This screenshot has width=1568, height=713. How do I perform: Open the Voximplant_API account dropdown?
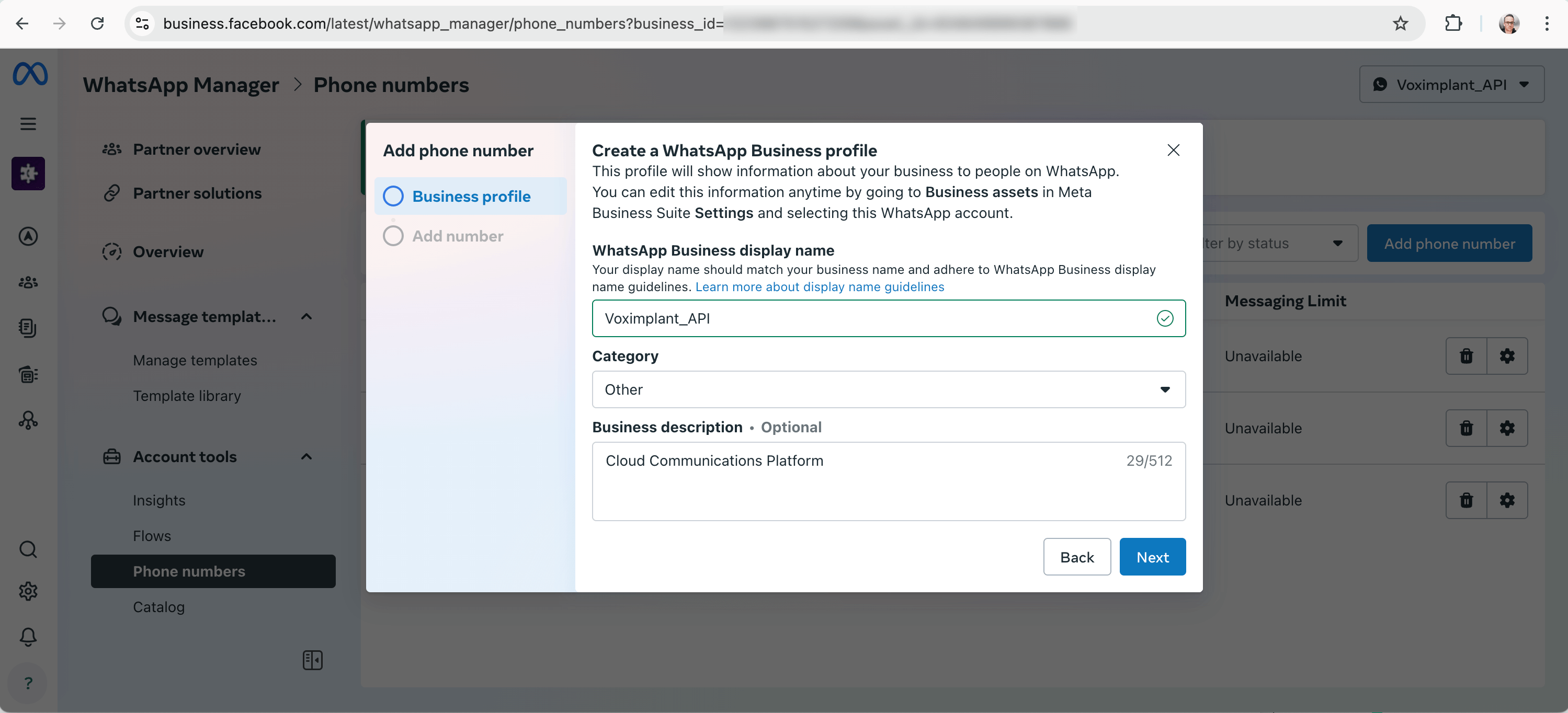[1451, 85]
